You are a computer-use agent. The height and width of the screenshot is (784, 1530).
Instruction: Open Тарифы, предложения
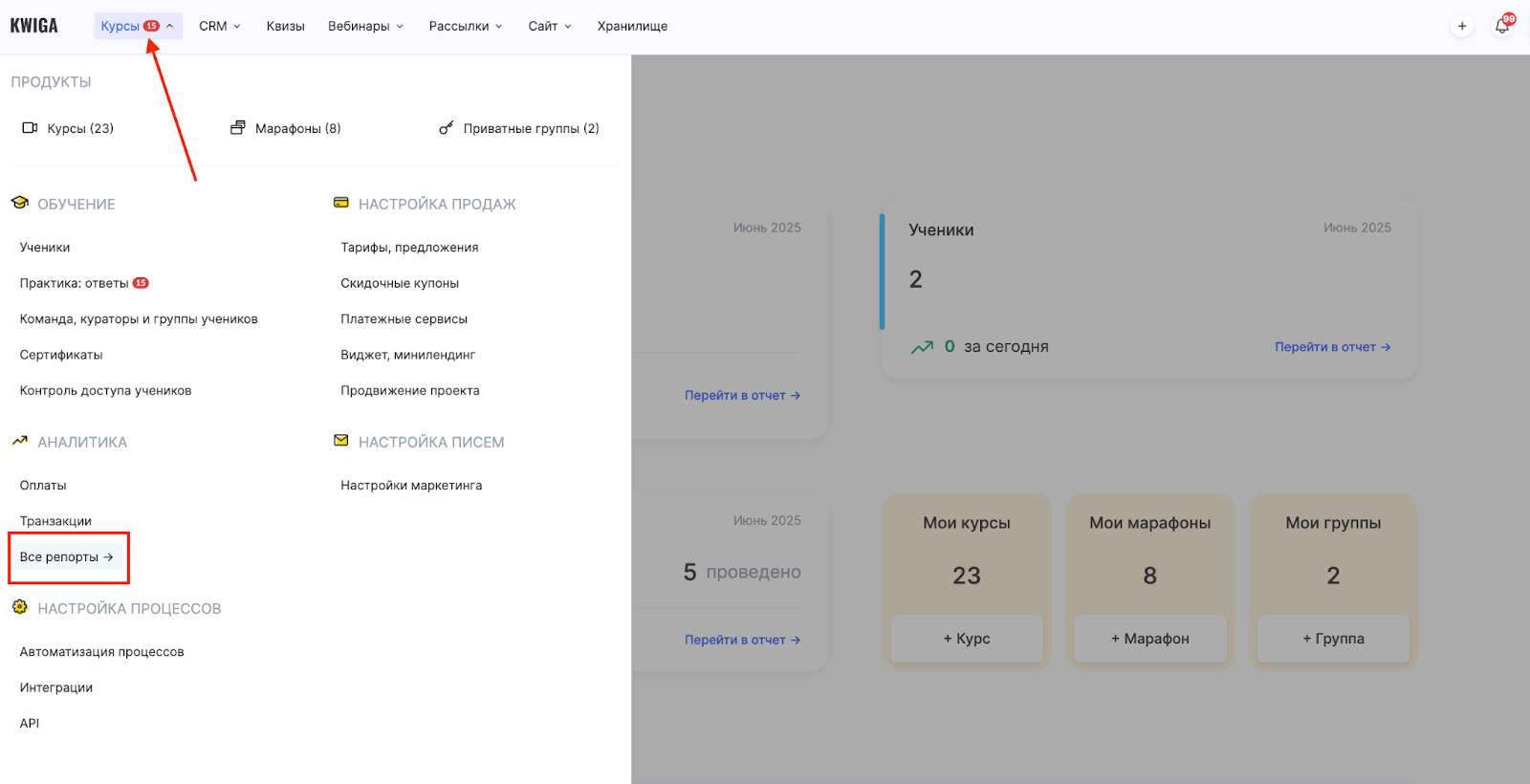(409, 248)
